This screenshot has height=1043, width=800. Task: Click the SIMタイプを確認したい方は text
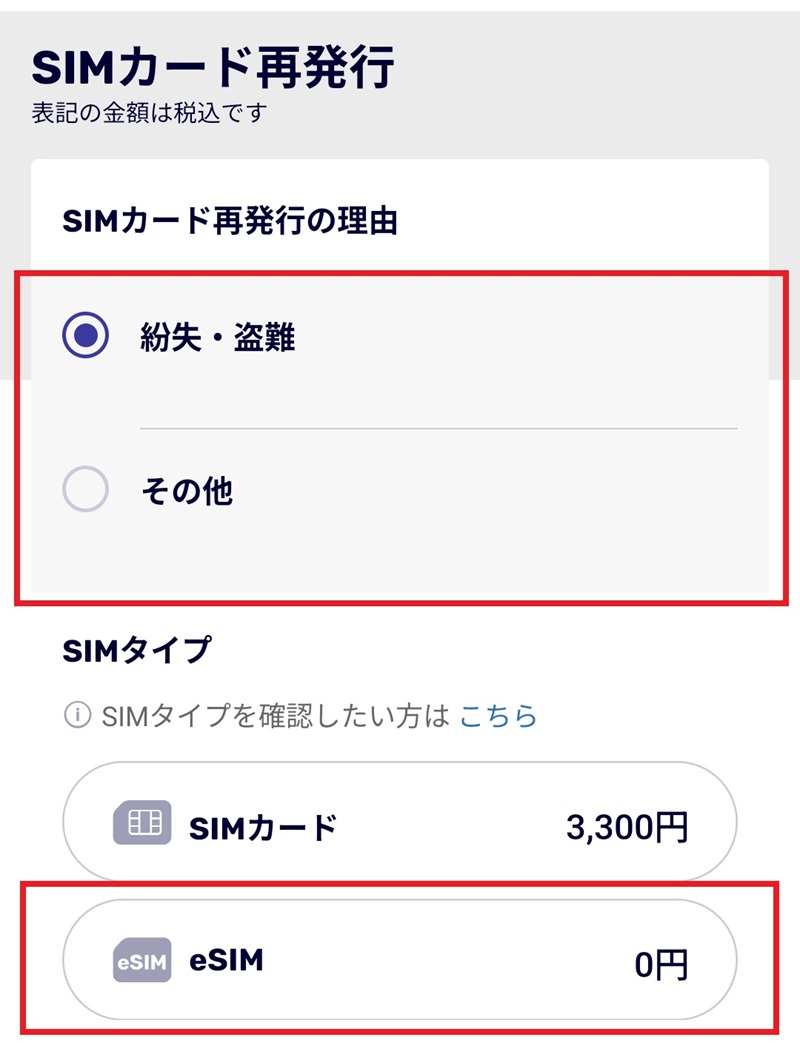click(276, 716)
